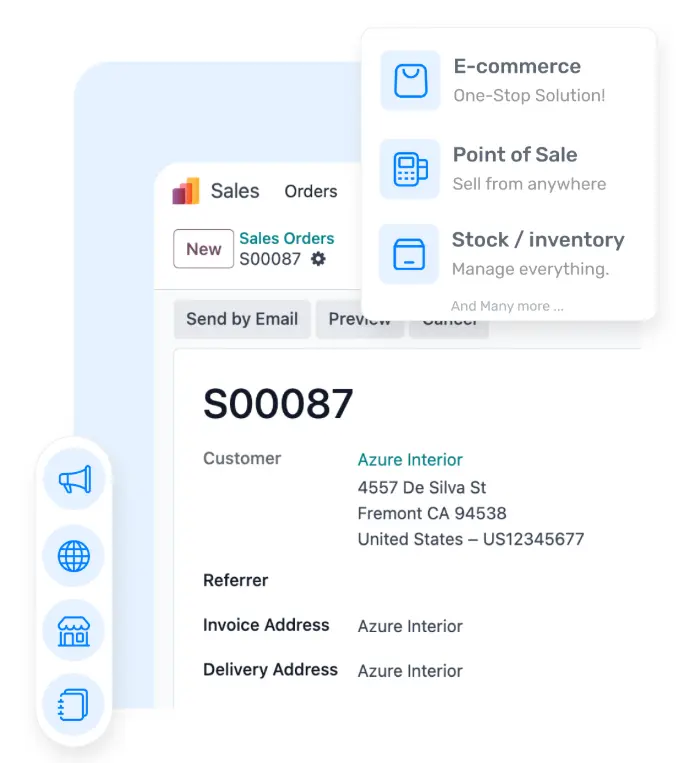This screenshot has height=763, width=690.
Task: Open the Orders menu
Action: point(310,192)
